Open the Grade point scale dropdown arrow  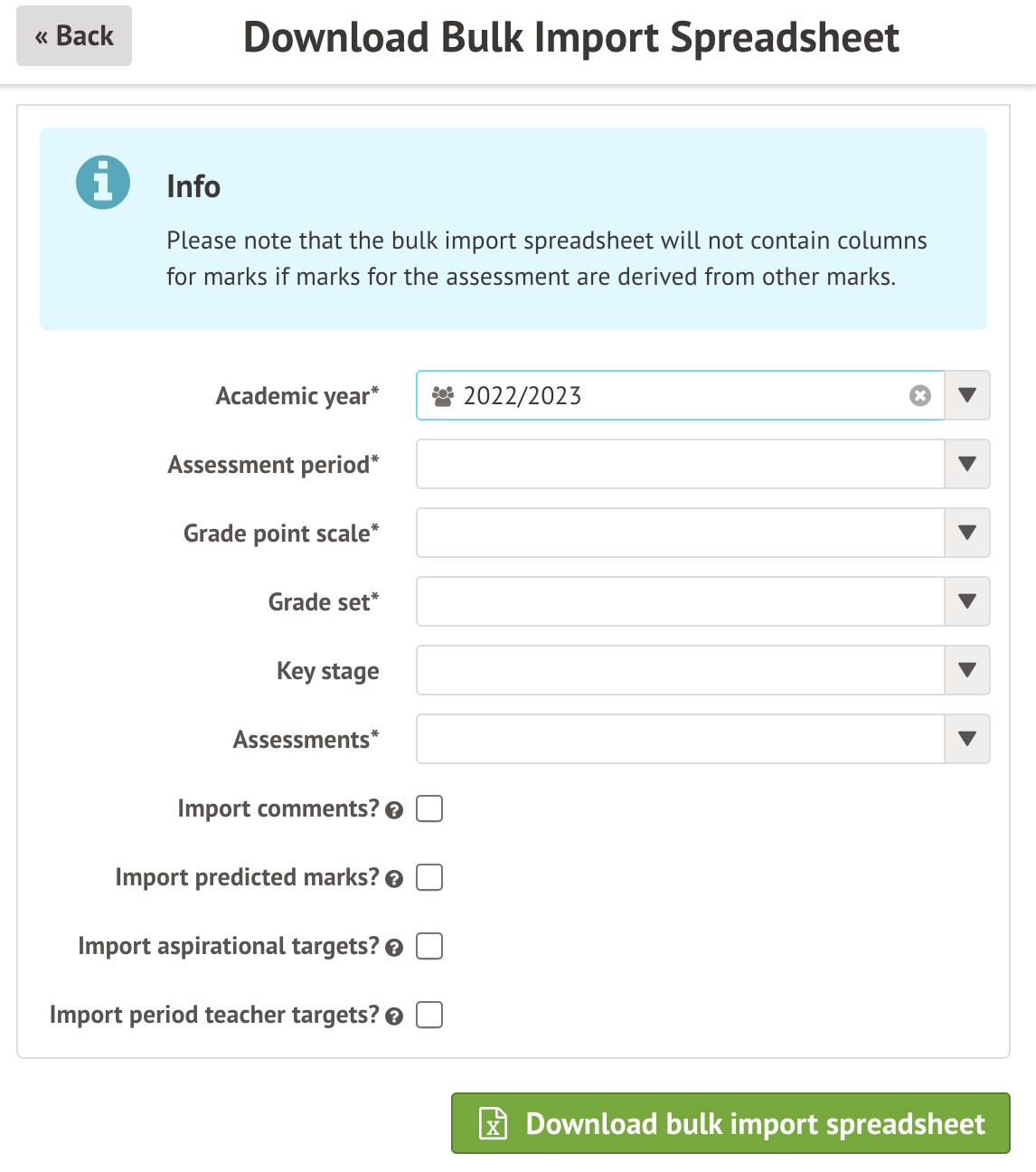point(967,534)
